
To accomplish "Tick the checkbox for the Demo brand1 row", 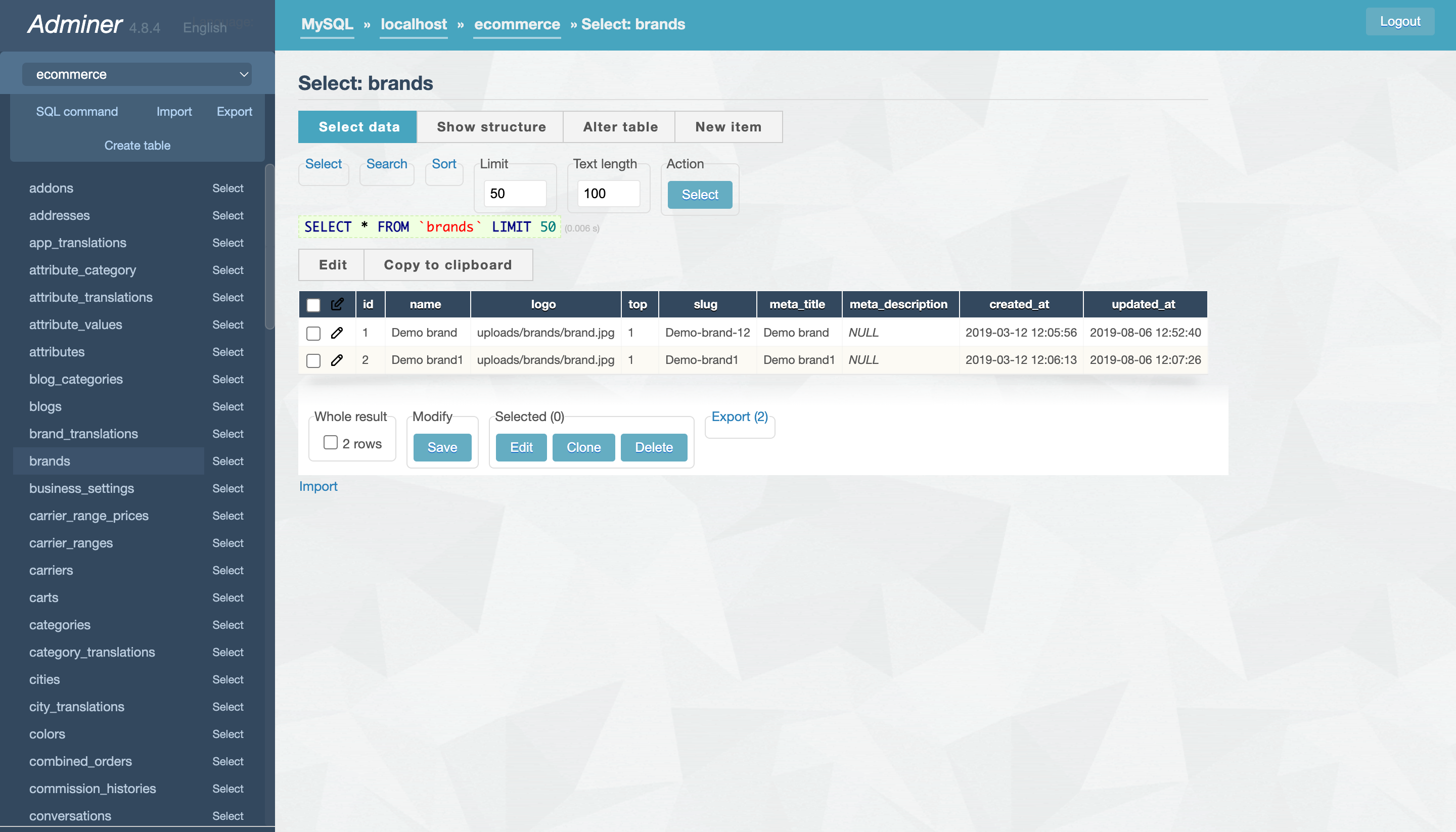I will (x=313, y=360).
